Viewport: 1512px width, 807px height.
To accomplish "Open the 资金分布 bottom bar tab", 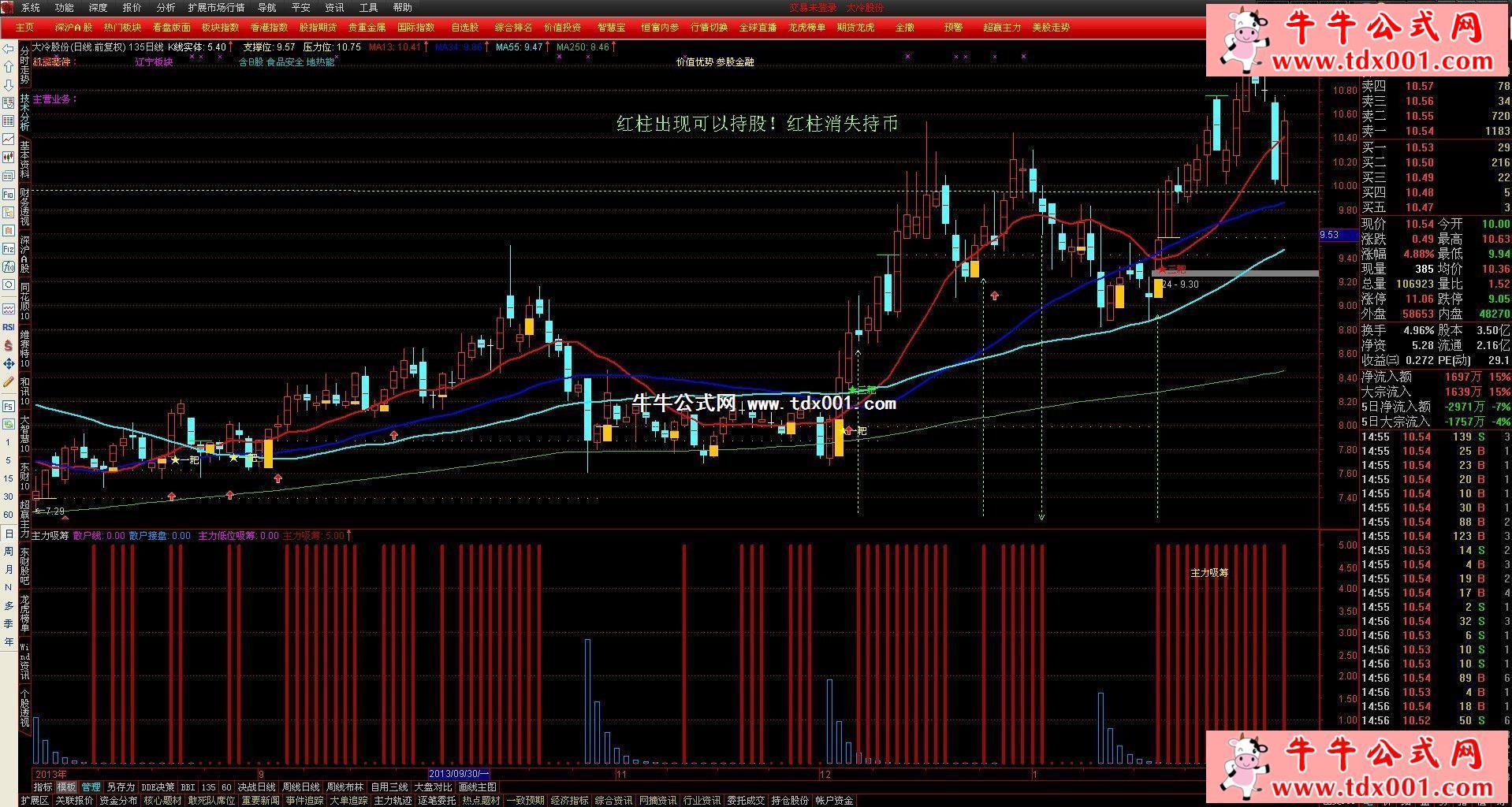I will [118, 800].
